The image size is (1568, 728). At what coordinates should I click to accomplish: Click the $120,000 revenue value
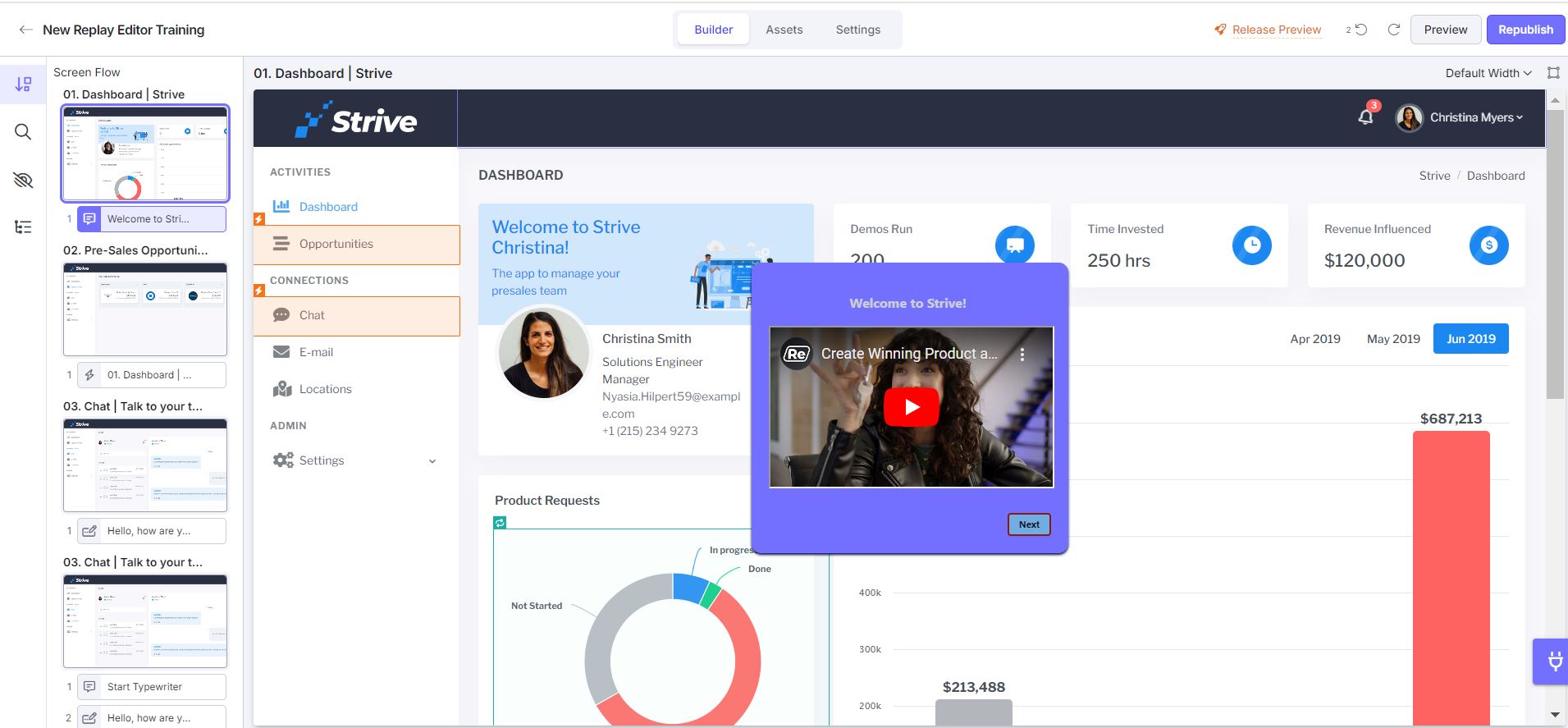[1365, 261]
